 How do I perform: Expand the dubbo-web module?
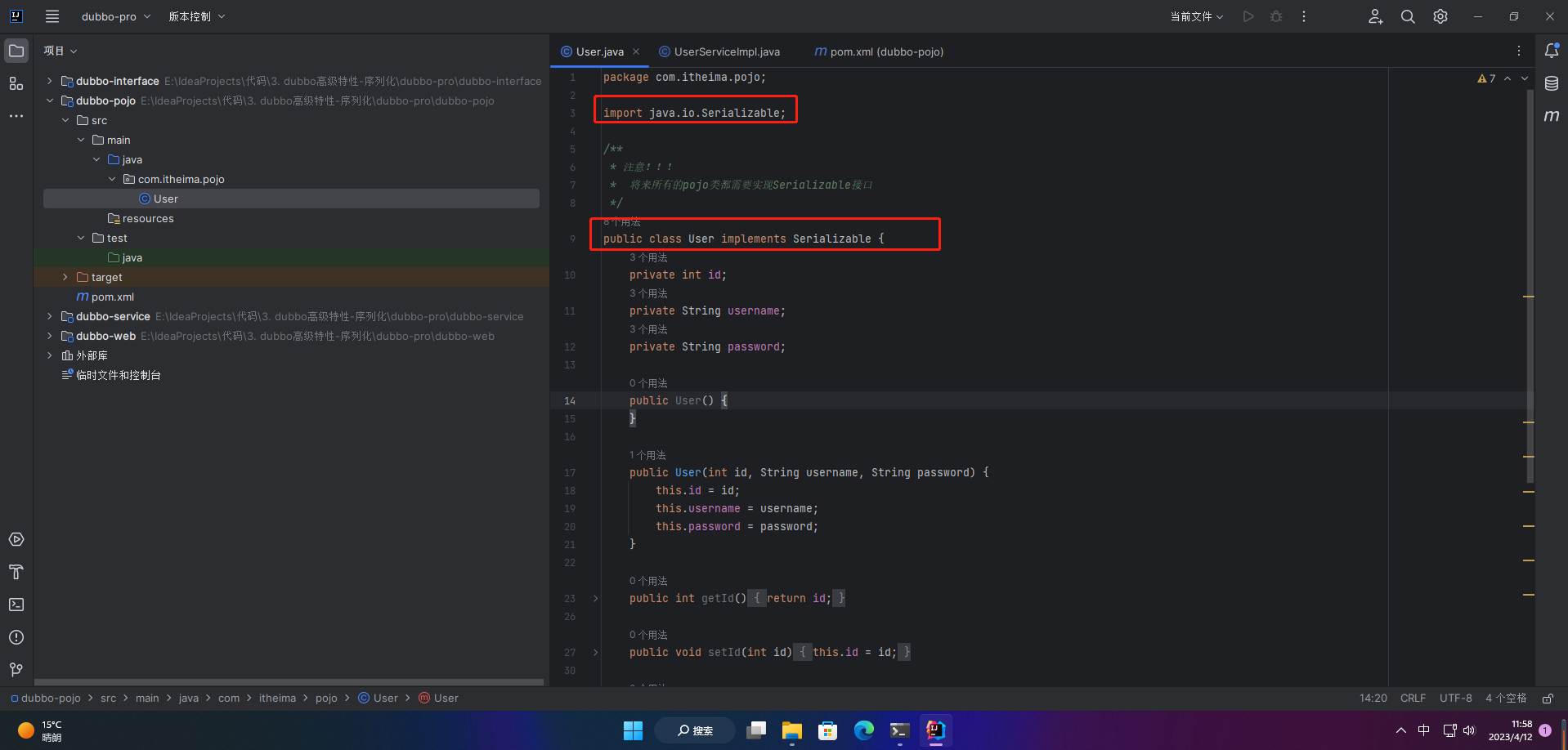pyautogui.click(x=50, y=336)
